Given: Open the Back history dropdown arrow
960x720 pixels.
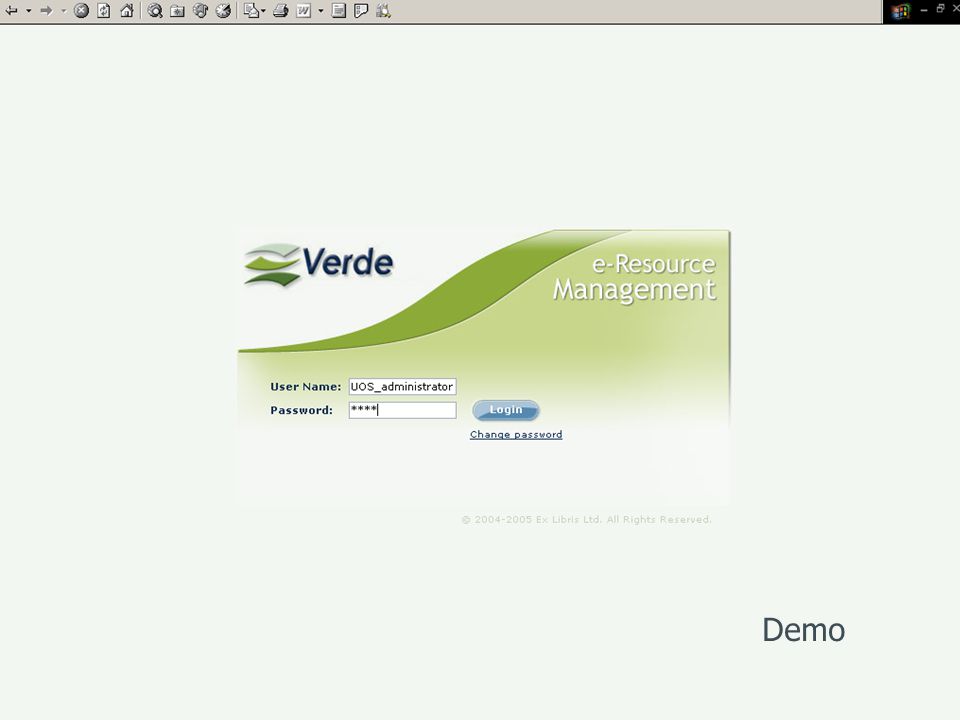Looking at the screenshot, I should pos(28,10).
